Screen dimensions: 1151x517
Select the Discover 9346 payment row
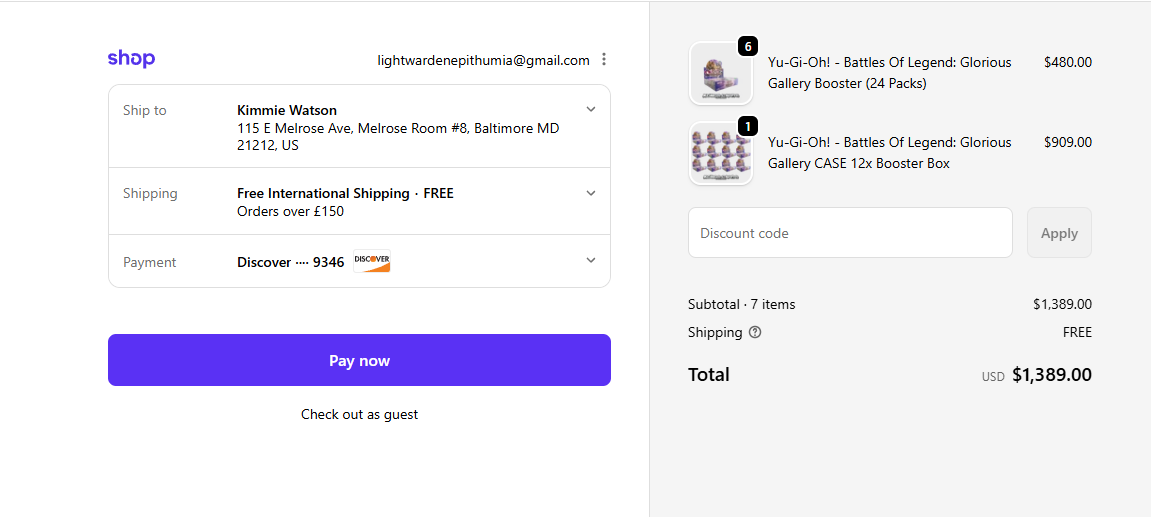pos(359,261)
